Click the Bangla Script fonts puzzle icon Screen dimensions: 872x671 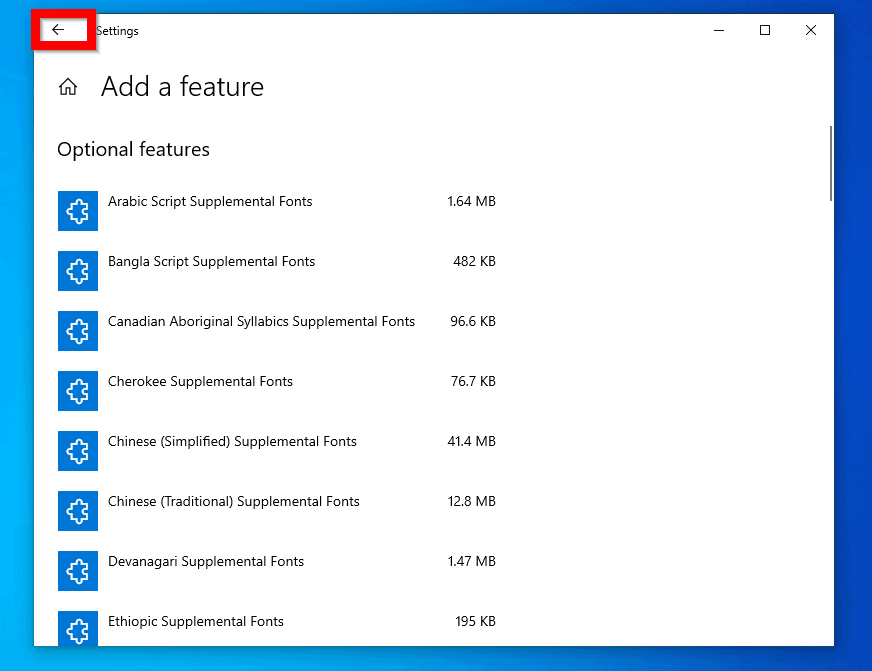click(x=78, y=271)
